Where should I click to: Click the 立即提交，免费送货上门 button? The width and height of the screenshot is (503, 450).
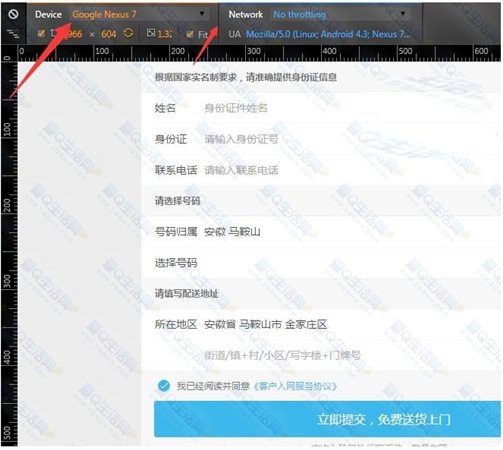pos(327,419)
